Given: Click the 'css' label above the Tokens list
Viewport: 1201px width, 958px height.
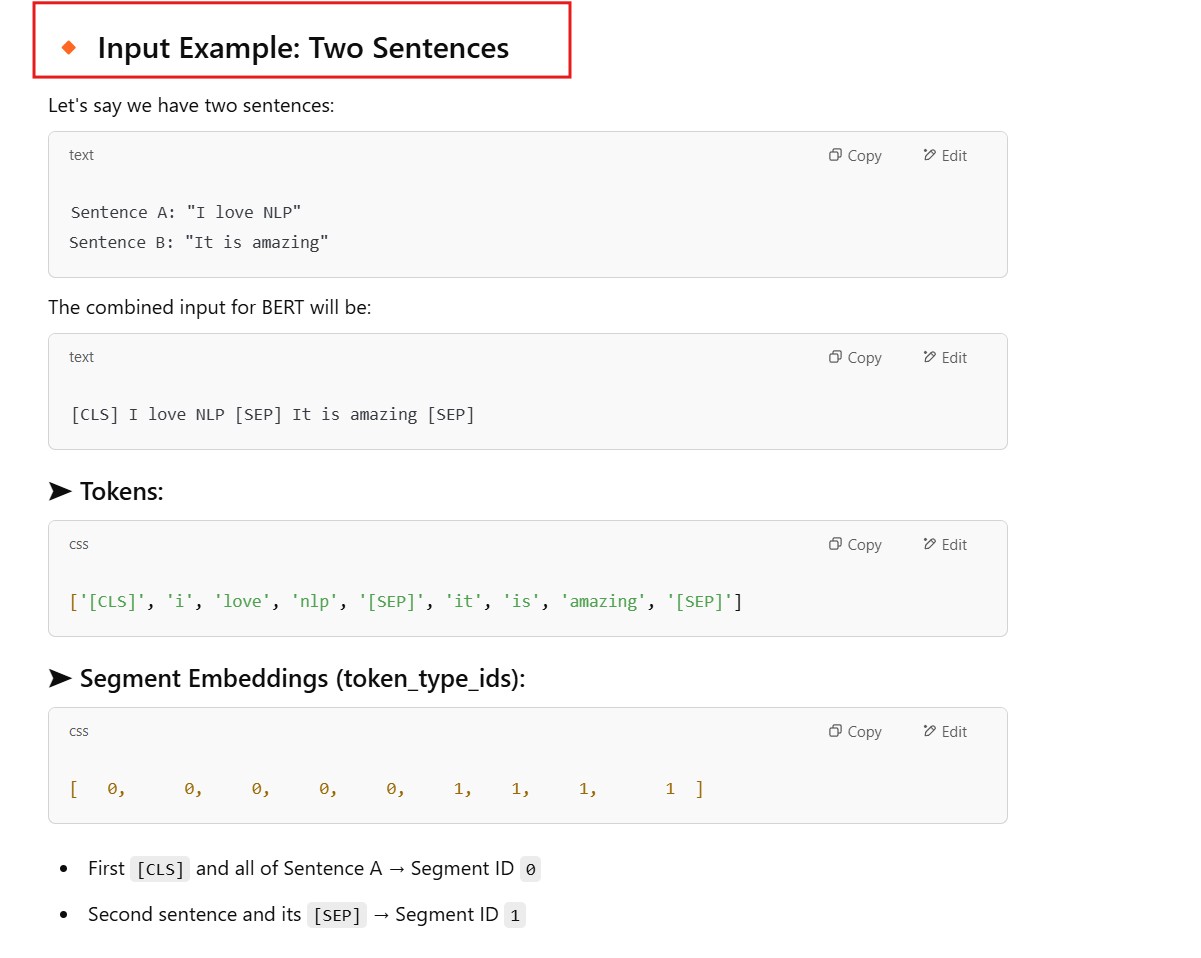Looking at the screenshot, I should coord(79,544).
